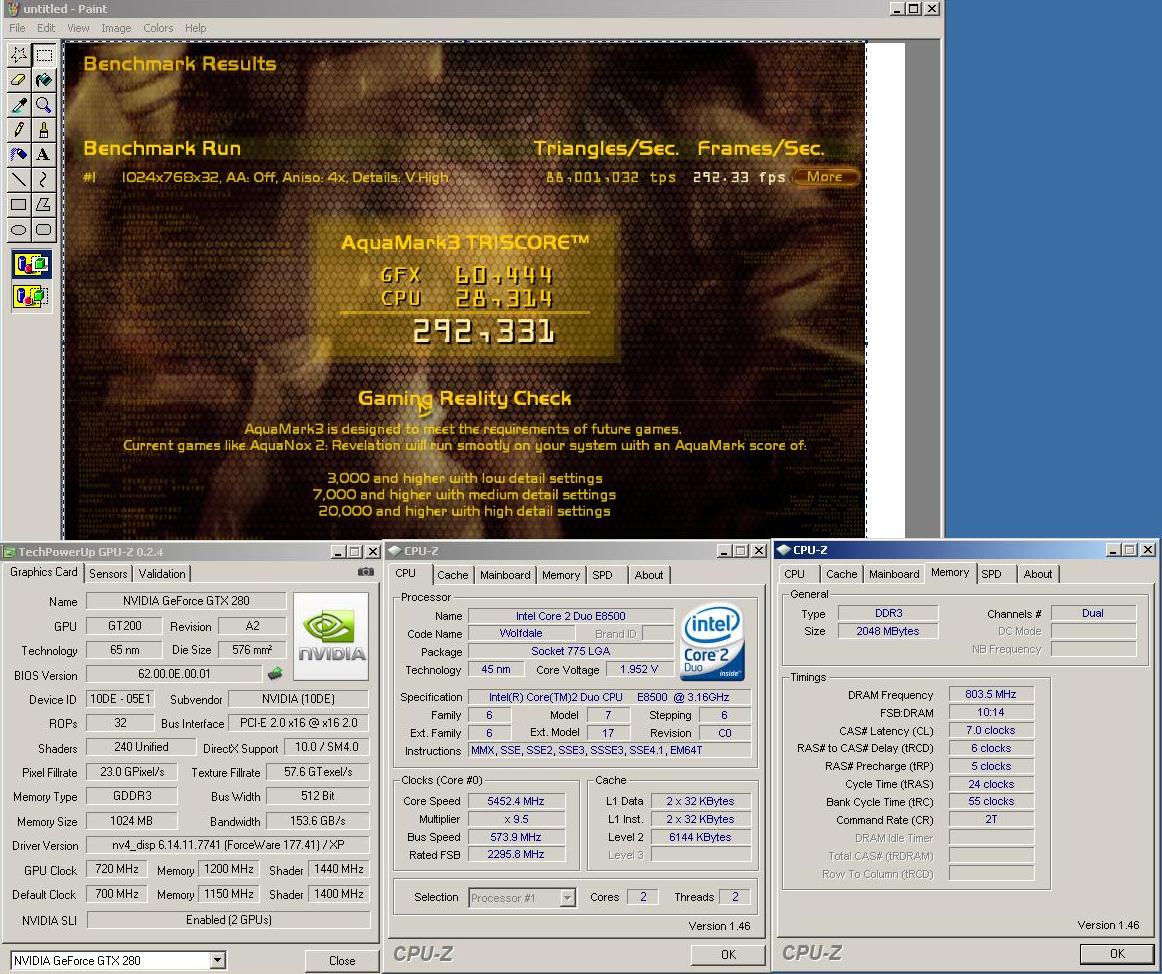Click the Intel Core 2 Duo logo
The image size is (1162, 974).
(x=713, y=641)
